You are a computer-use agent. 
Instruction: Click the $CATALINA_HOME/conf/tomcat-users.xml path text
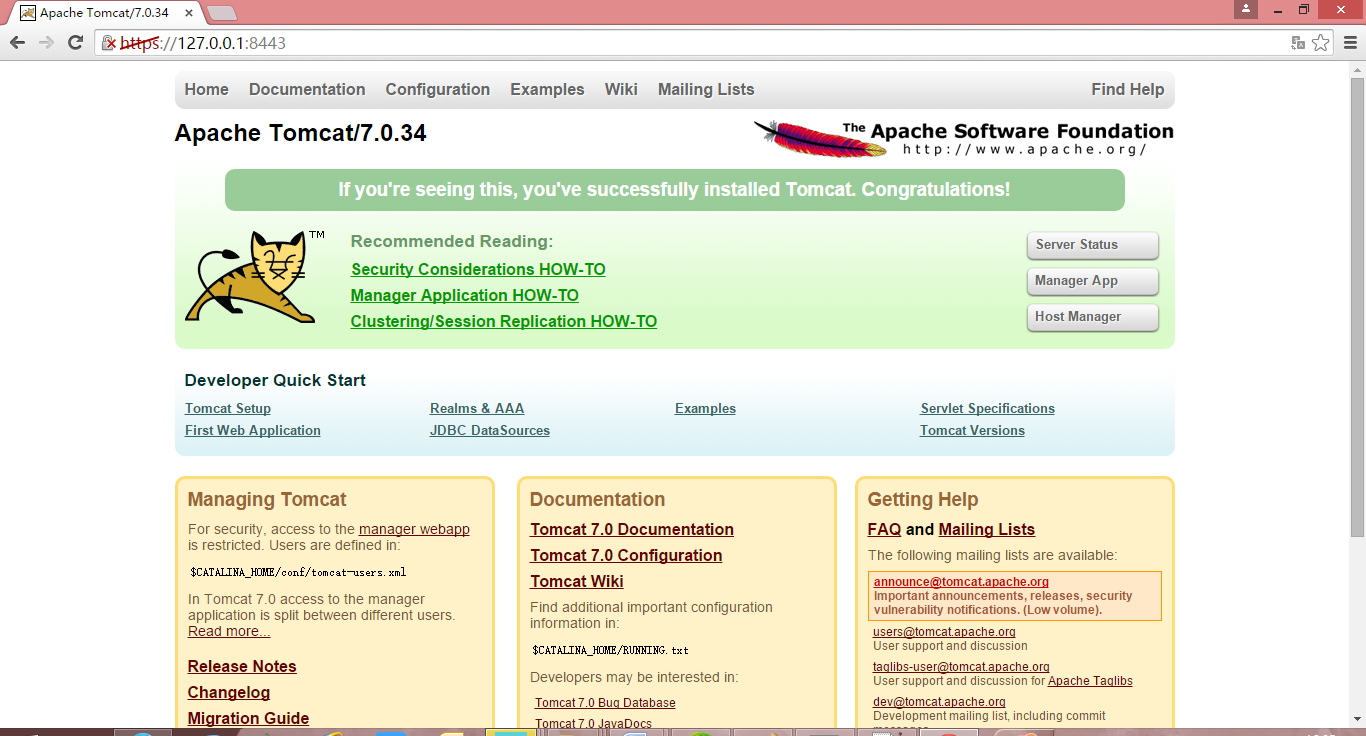pos(298,573)
